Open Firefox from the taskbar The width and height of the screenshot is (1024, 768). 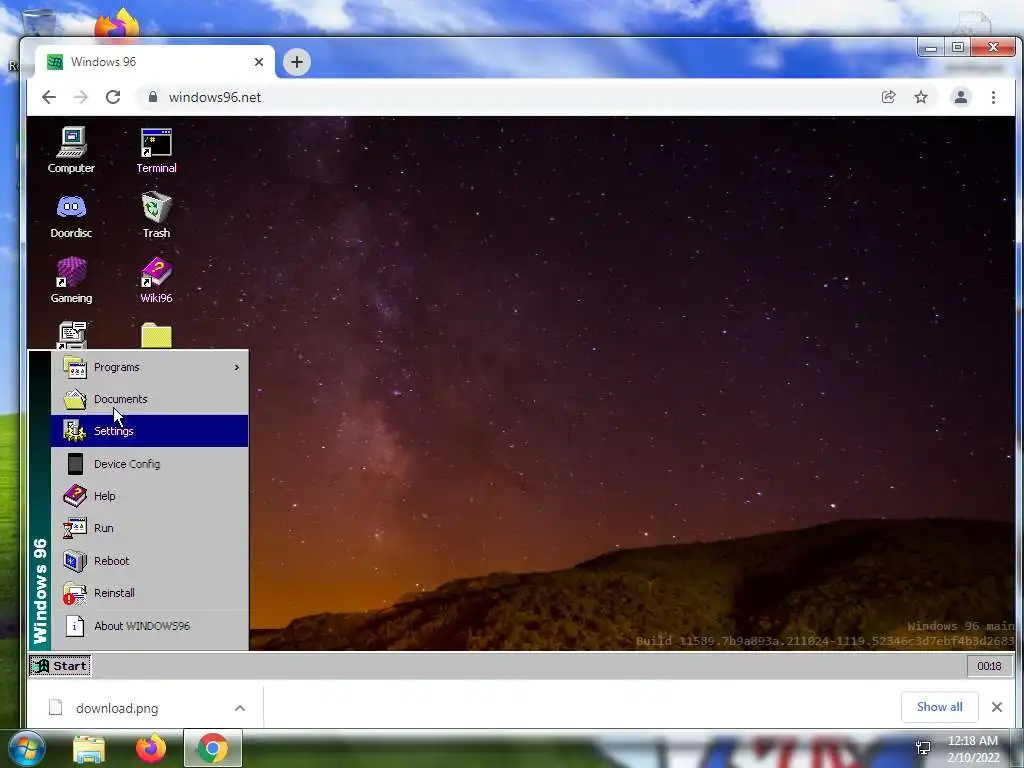pos(151,748)
